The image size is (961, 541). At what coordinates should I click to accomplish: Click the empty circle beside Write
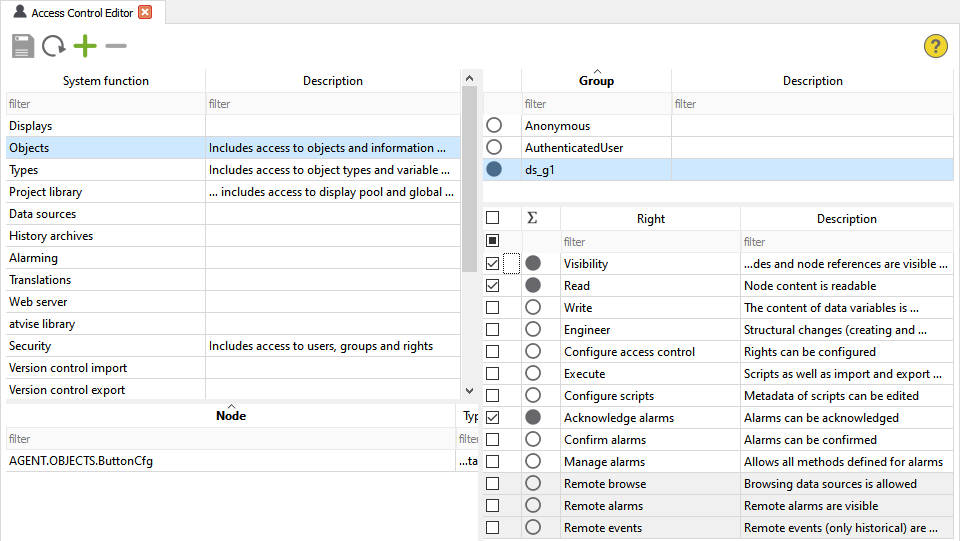click(x=533, y=308)
